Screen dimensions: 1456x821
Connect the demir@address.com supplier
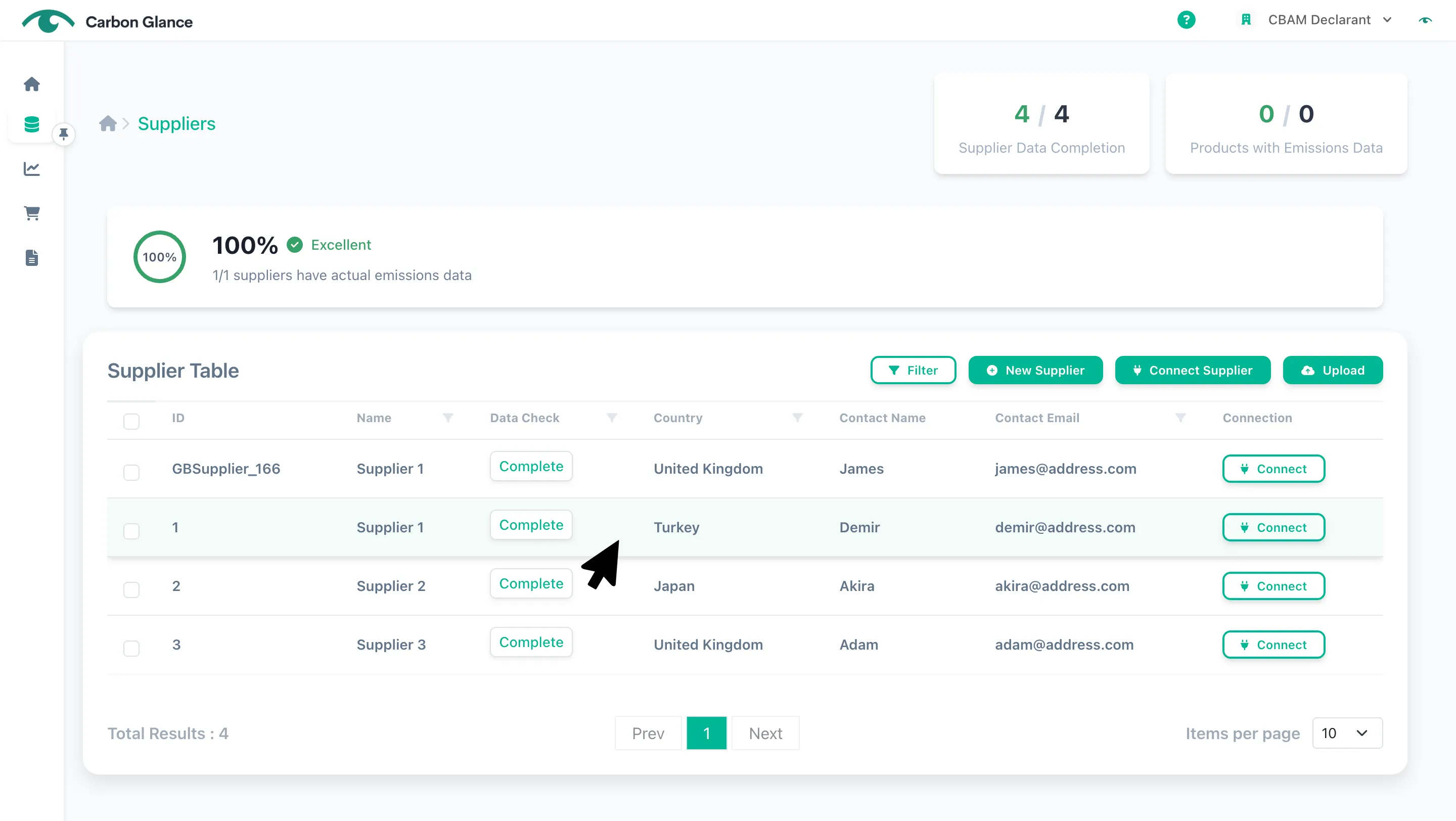pos(1273,527)
